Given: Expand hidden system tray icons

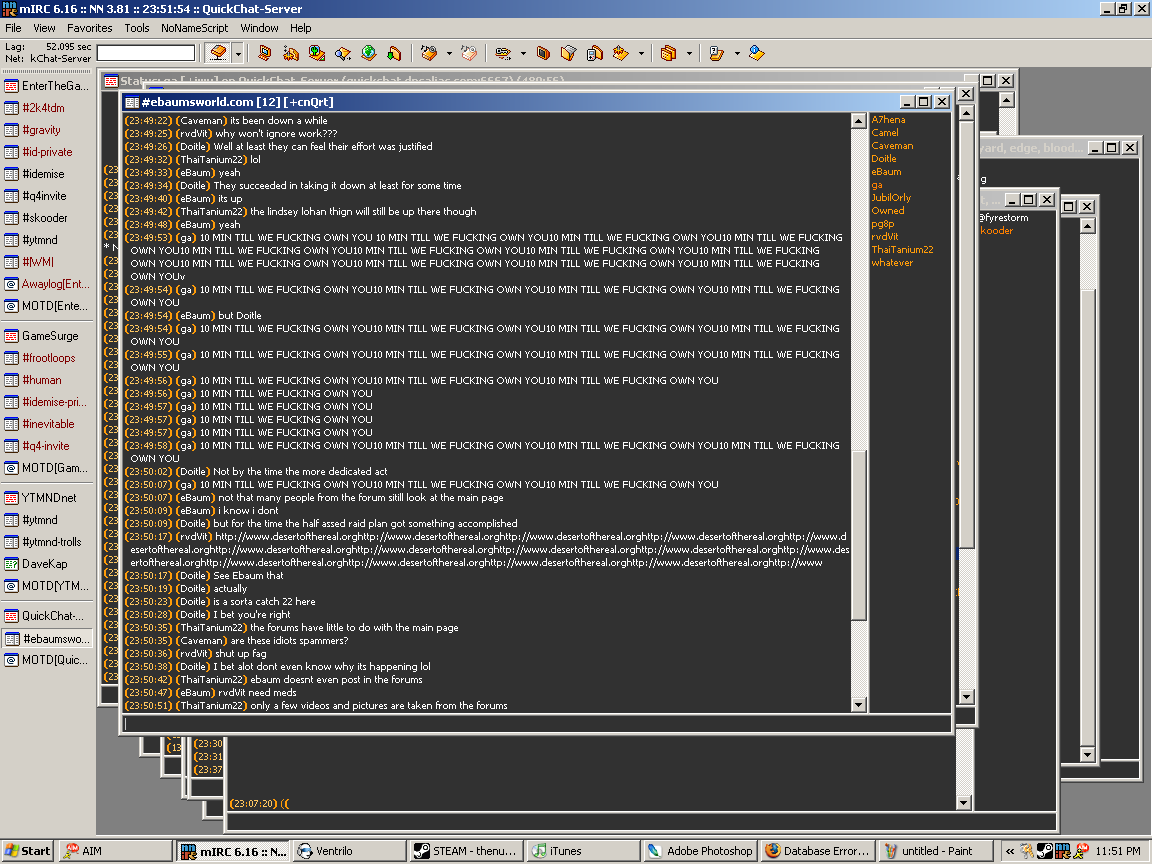Looking at the screenshot, I should click(1009, 851).
